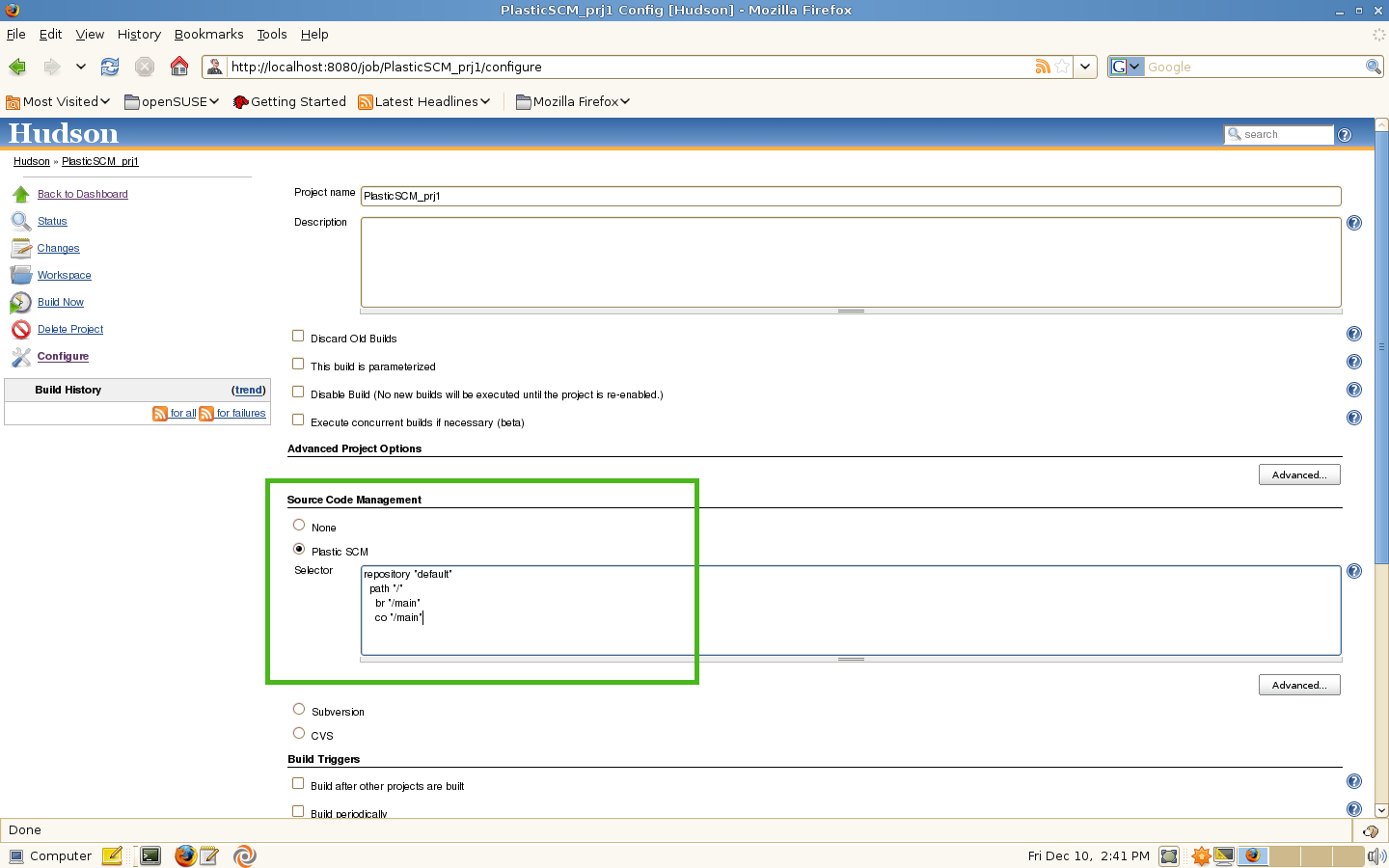Open the Getting Started bookmark

coord(289,101)
